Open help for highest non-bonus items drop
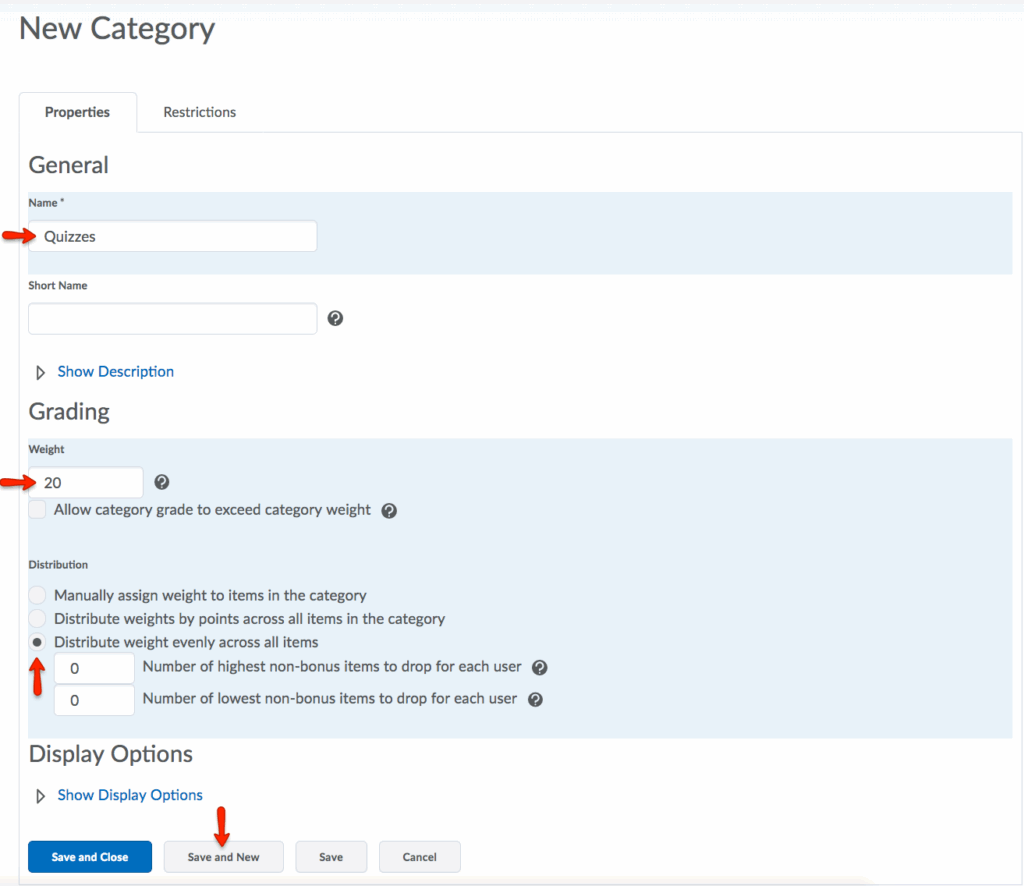 pos(540,668)
